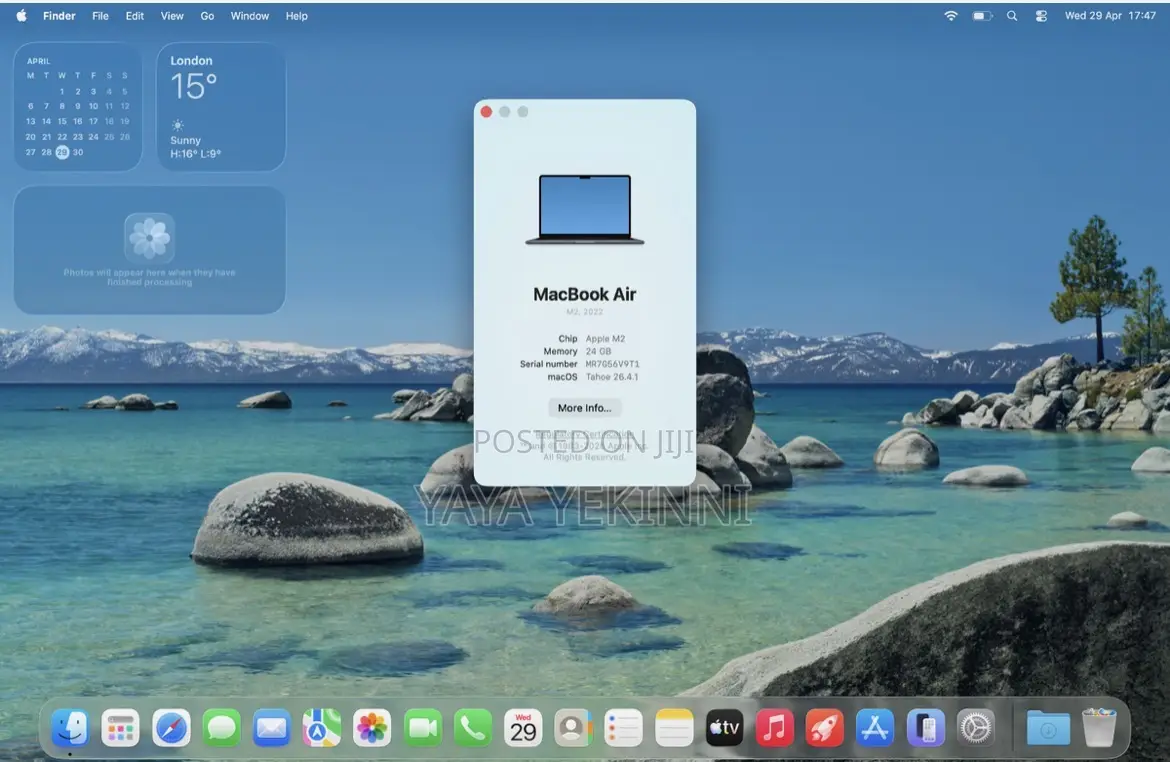Open the Go menu
This screenshot has width=1170, height=762.
(x=207, y=16)
